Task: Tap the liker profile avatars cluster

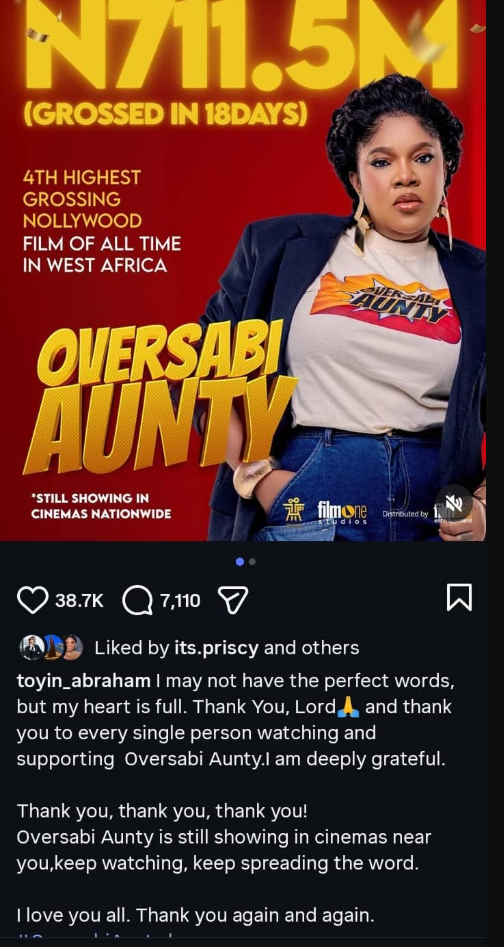Action: 51,647
